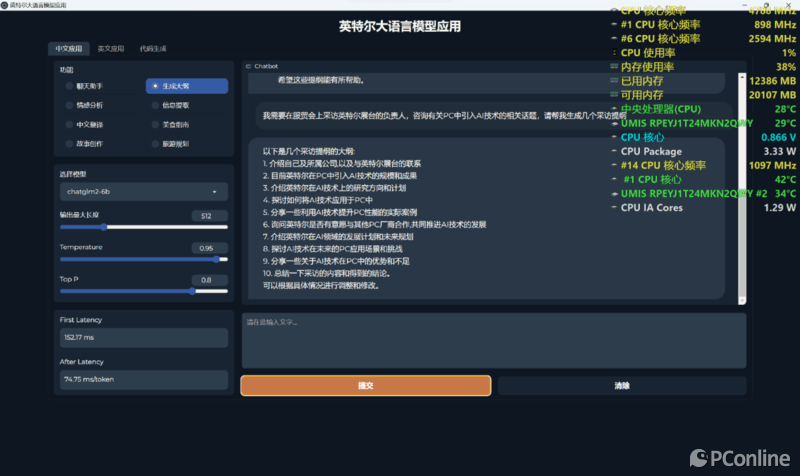Viewport: 800px width, 476px height.
Task: Choose the 情感分析 radio button
Action: [x=69, y=105]
